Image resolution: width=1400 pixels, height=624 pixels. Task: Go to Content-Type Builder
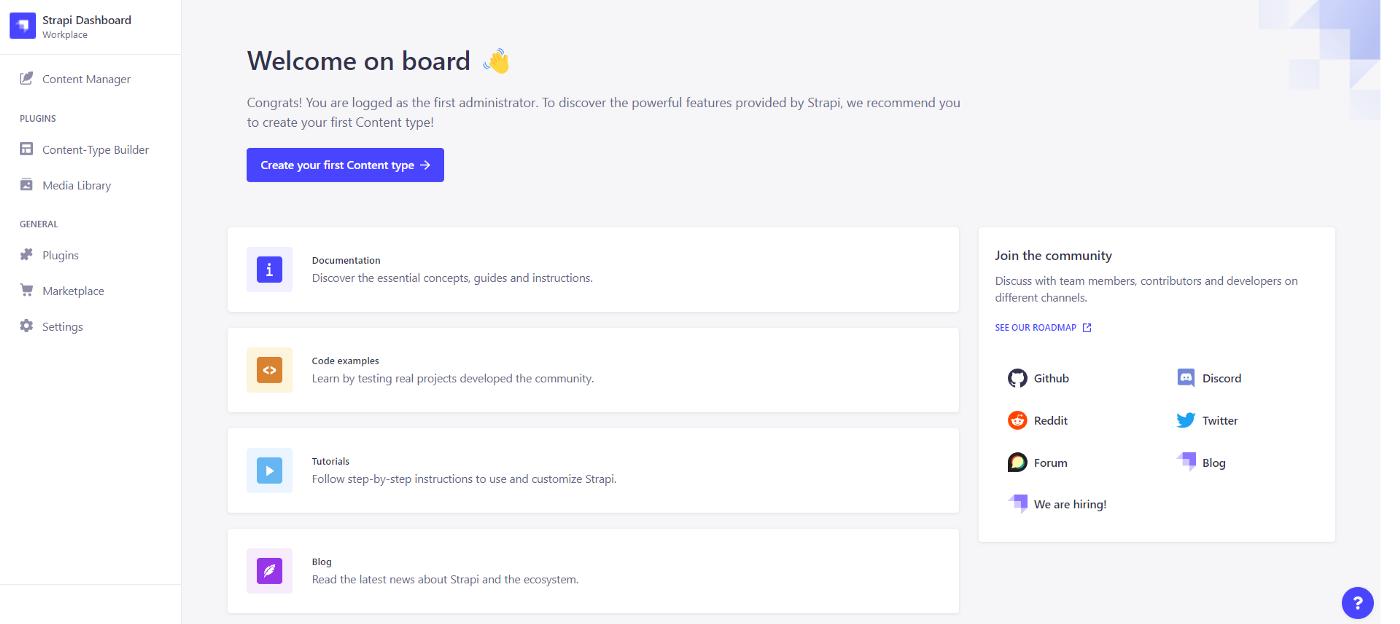click(95, 150)
